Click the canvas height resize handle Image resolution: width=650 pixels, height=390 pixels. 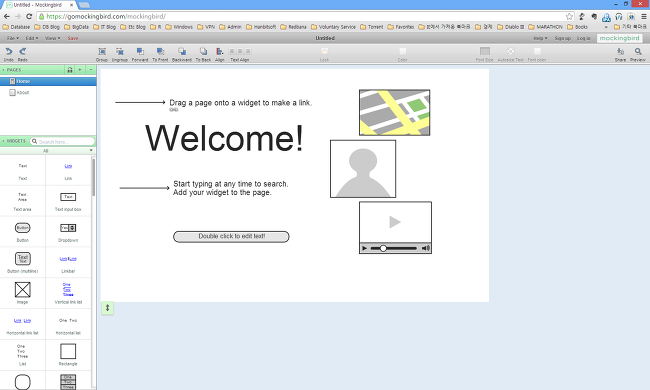tap(107, 308)
